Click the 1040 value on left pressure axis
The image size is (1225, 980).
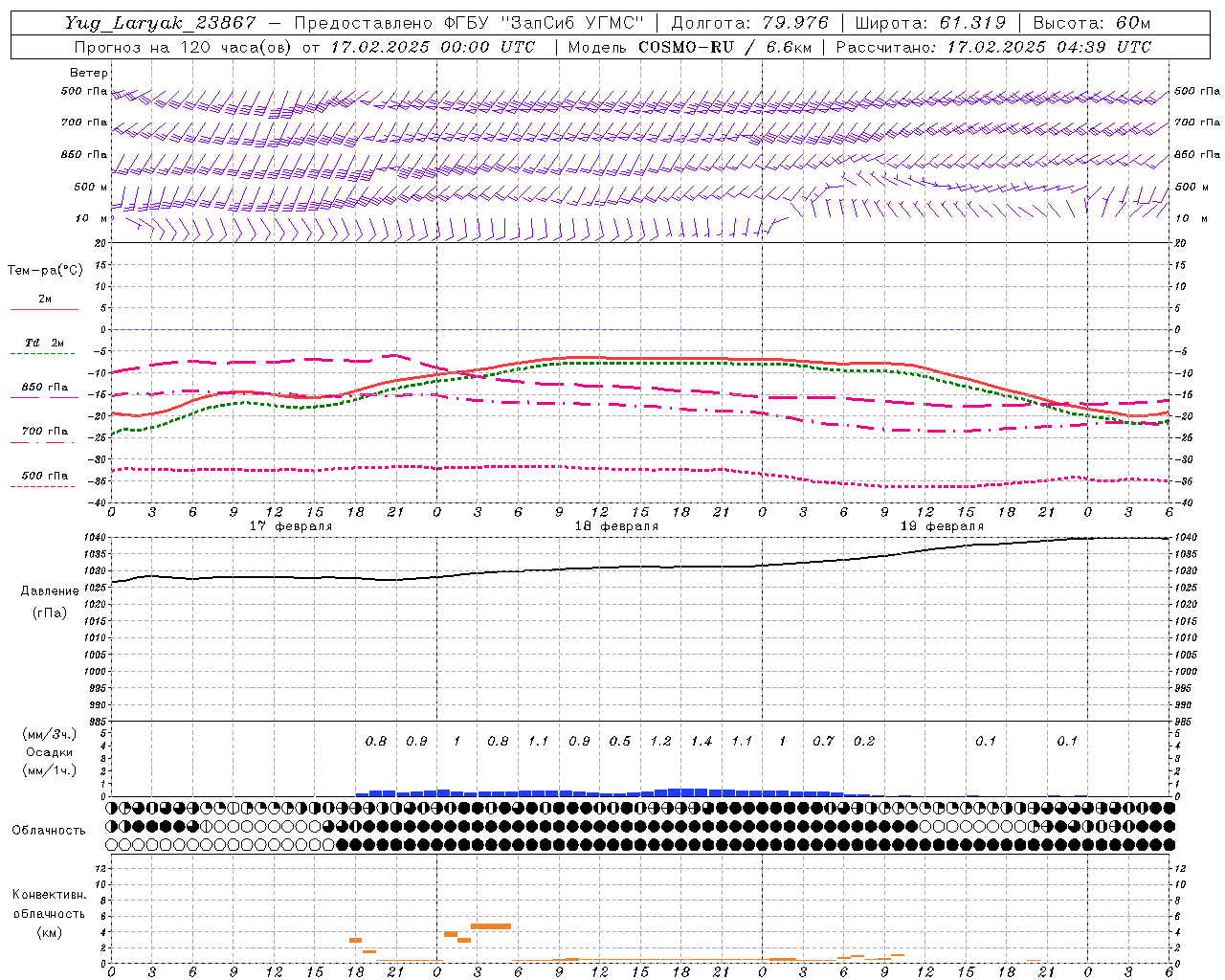93,538
